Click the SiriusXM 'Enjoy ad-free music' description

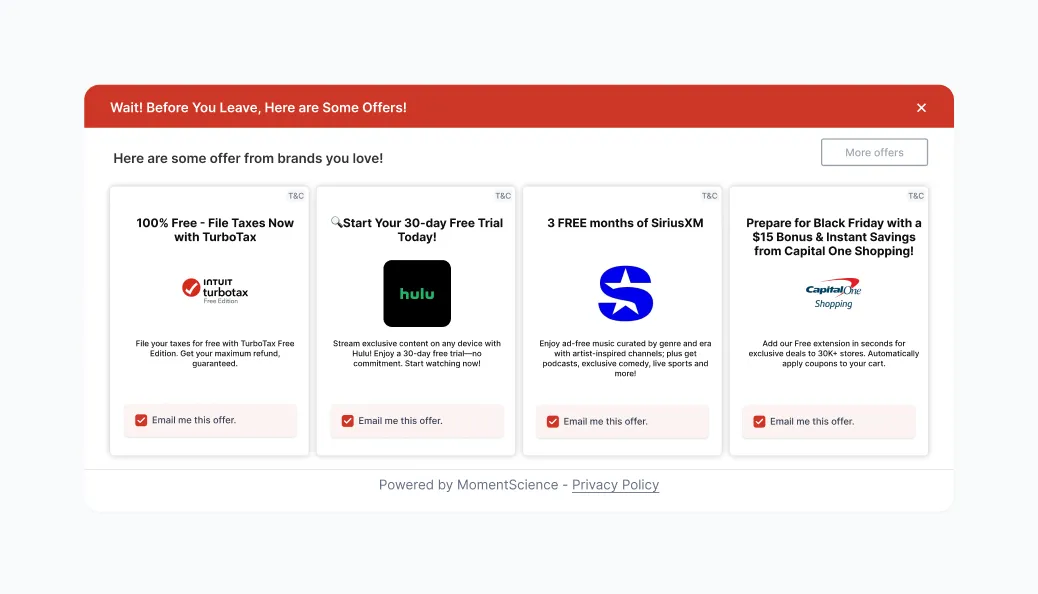click(625, 358)
